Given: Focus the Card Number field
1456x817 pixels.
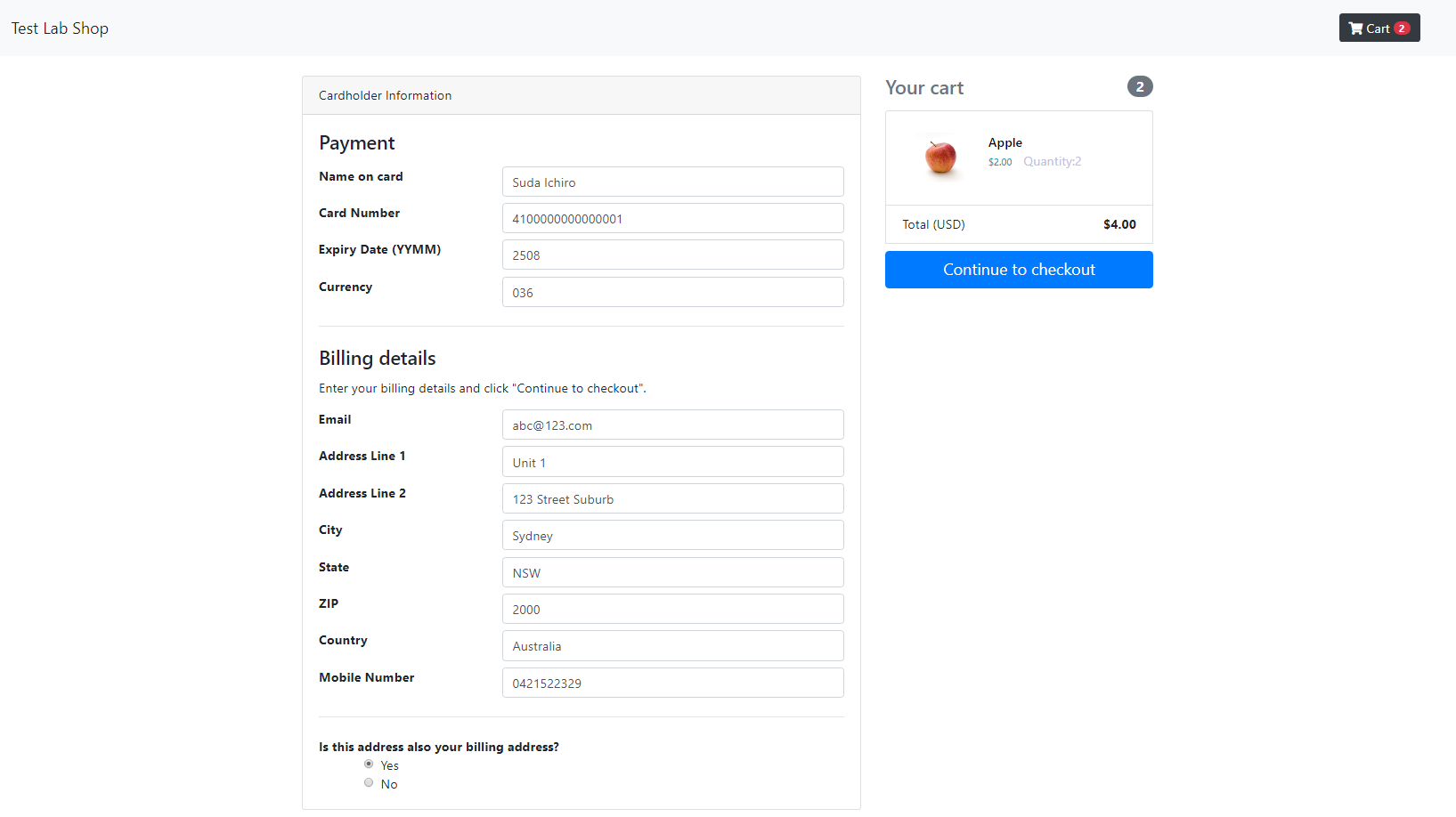Looking at the screenshot, I should point(672,218).
